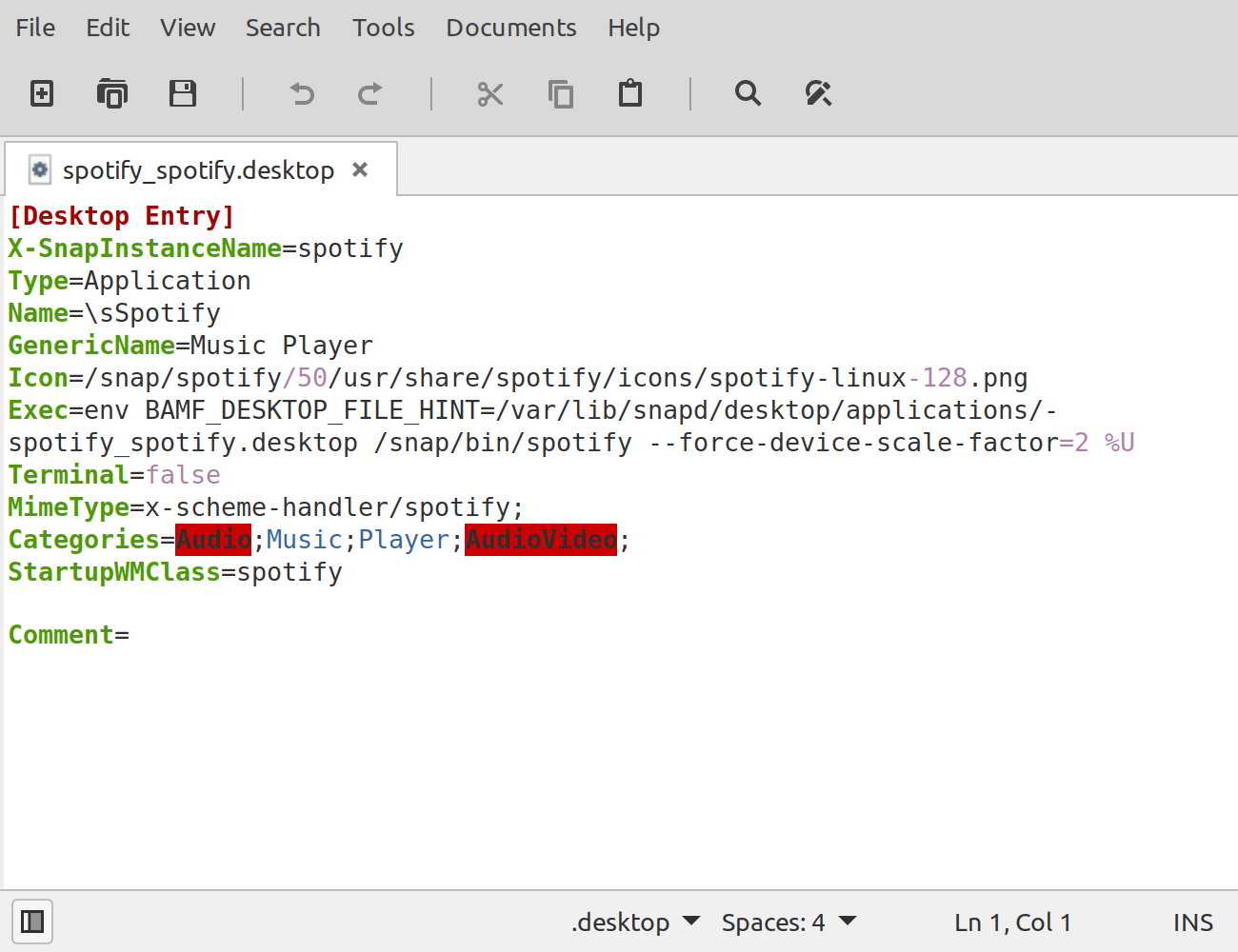Click the document icon on the spotify_spotify.desktop tab
This screenshot has width=1238, height=952.
point(40,169)
